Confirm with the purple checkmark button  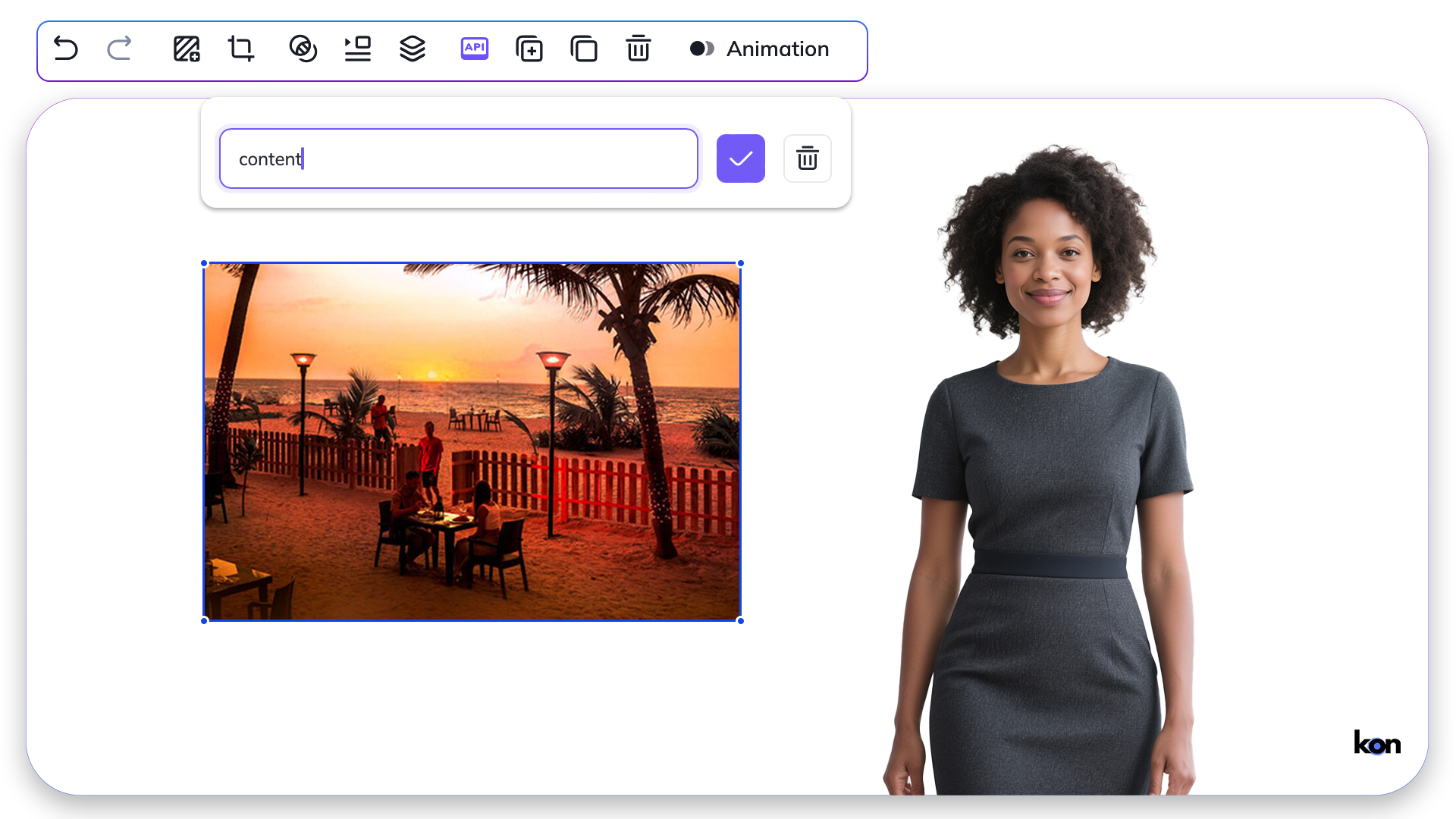click(740, 158)
